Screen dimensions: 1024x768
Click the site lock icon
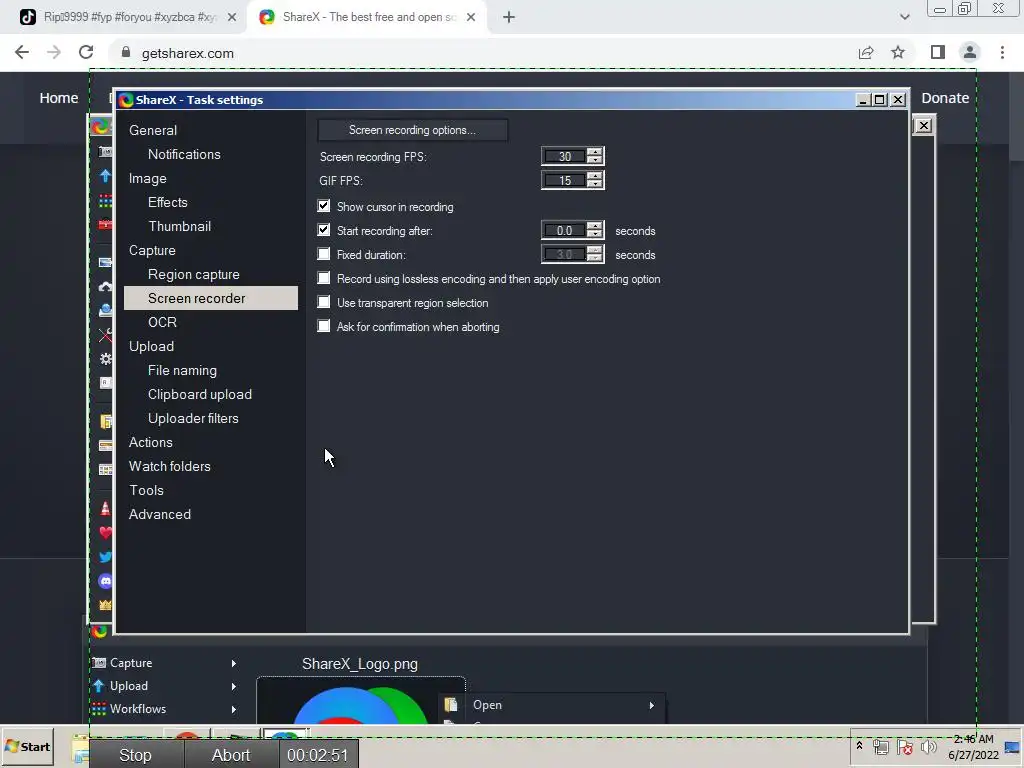pos(126,53)
